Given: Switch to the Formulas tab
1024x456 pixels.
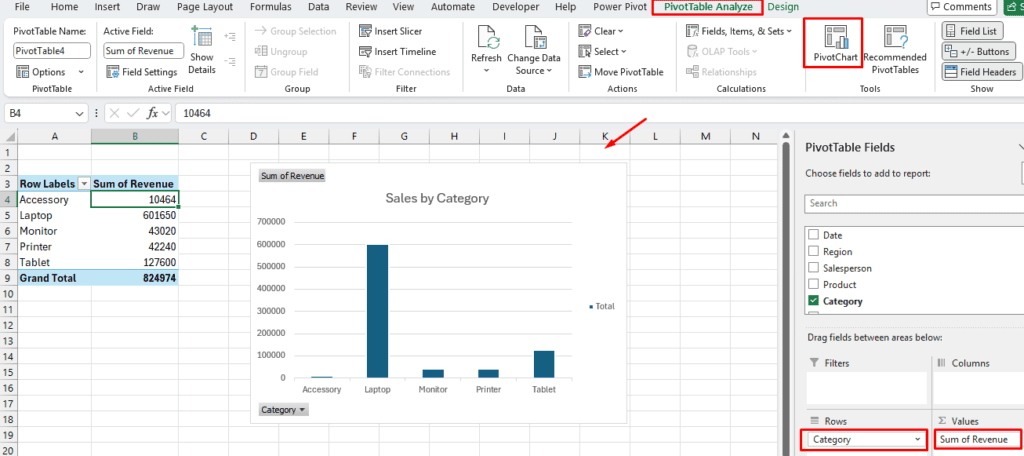Looking at the screenshot, I should coord(270,7).
